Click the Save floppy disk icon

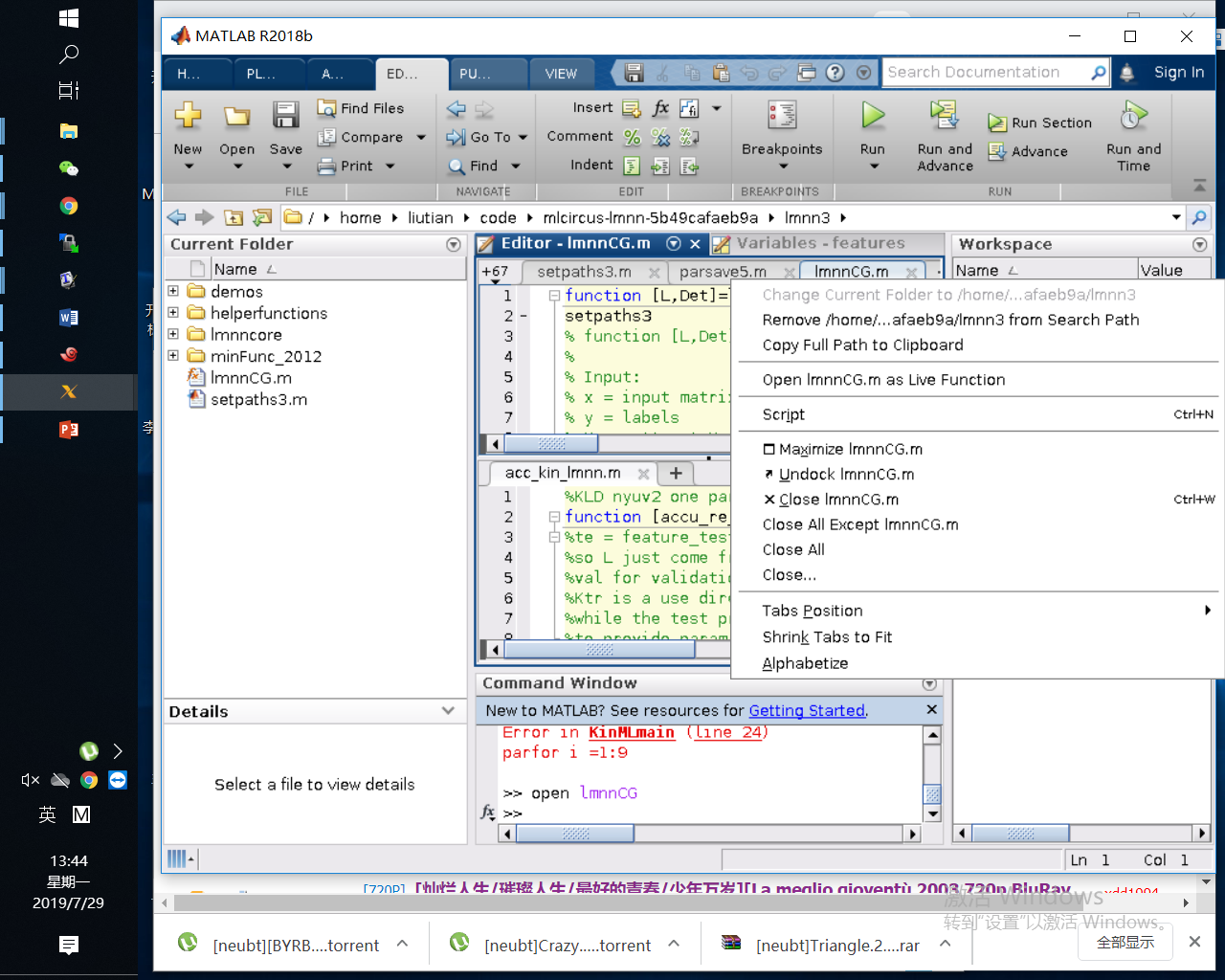285,116
